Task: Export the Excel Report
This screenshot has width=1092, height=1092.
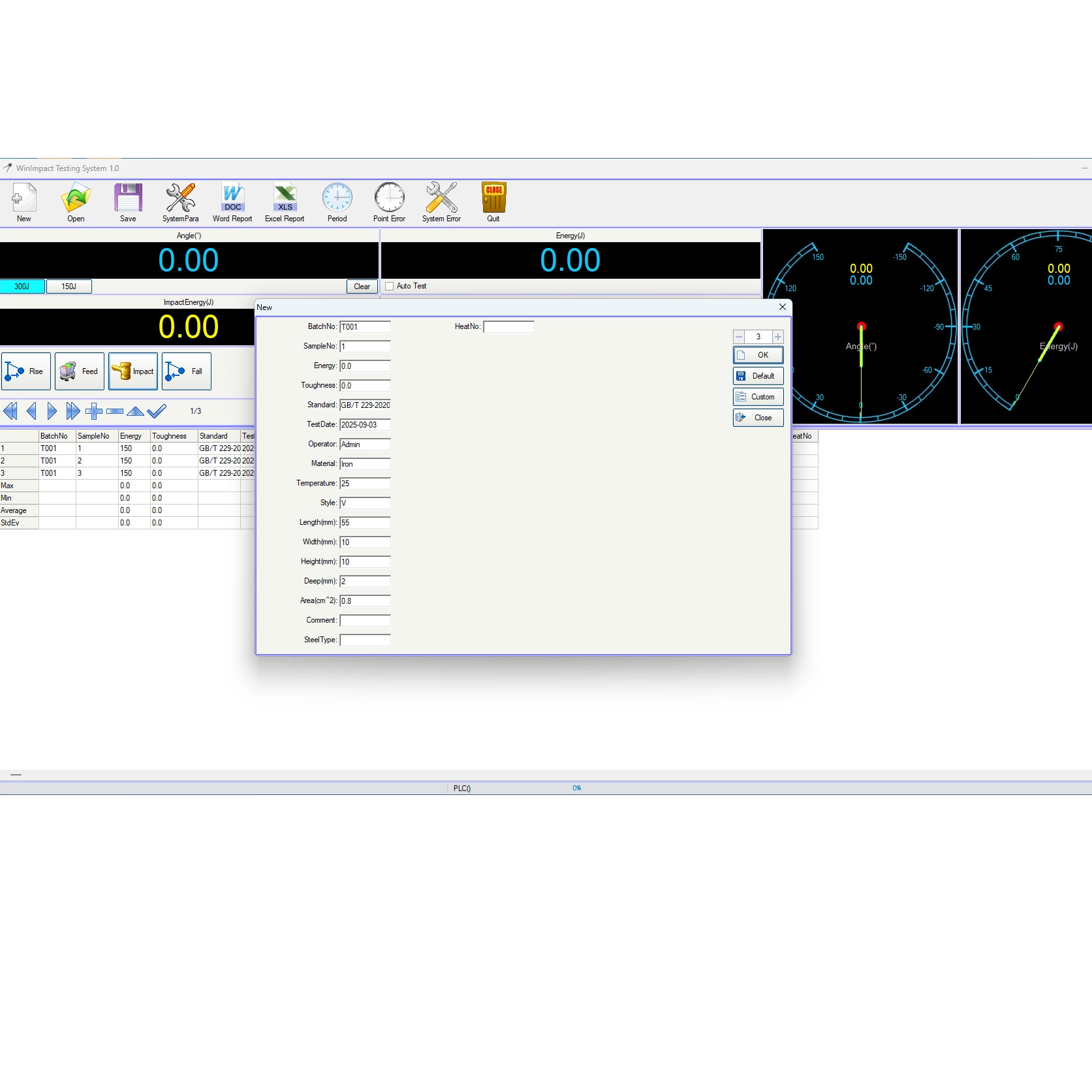Action: (285, 202)
